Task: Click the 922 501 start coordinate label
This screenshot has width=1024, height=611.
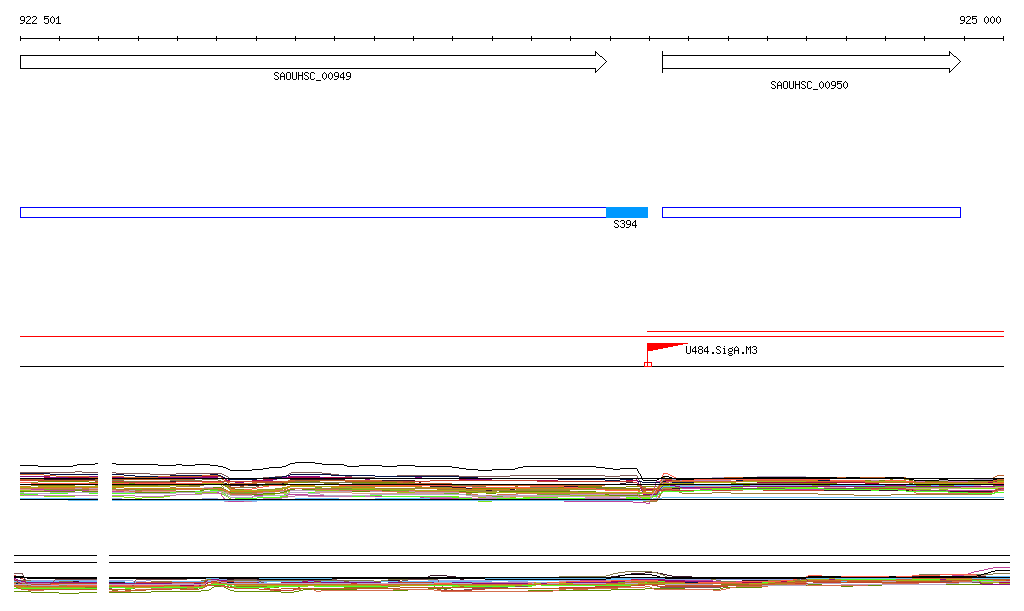Action: point(40,20)
